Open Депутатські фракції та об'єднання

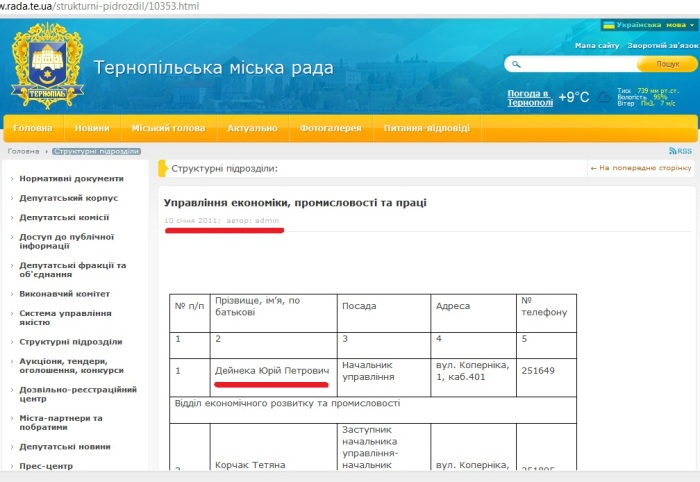pyautogui.click(x=73, y=270)
